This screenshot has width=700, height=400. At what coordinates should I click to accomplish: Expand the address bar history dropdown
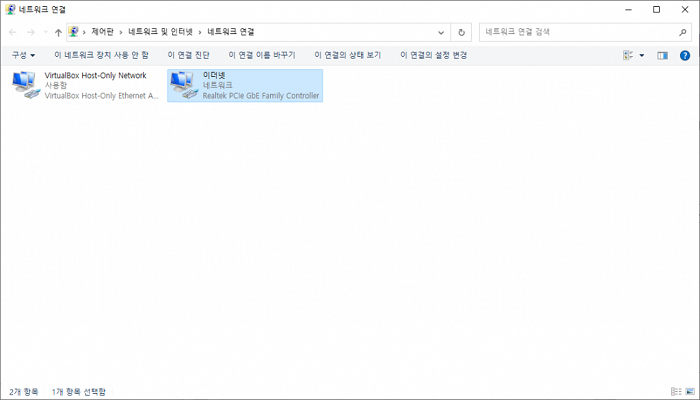441,32
